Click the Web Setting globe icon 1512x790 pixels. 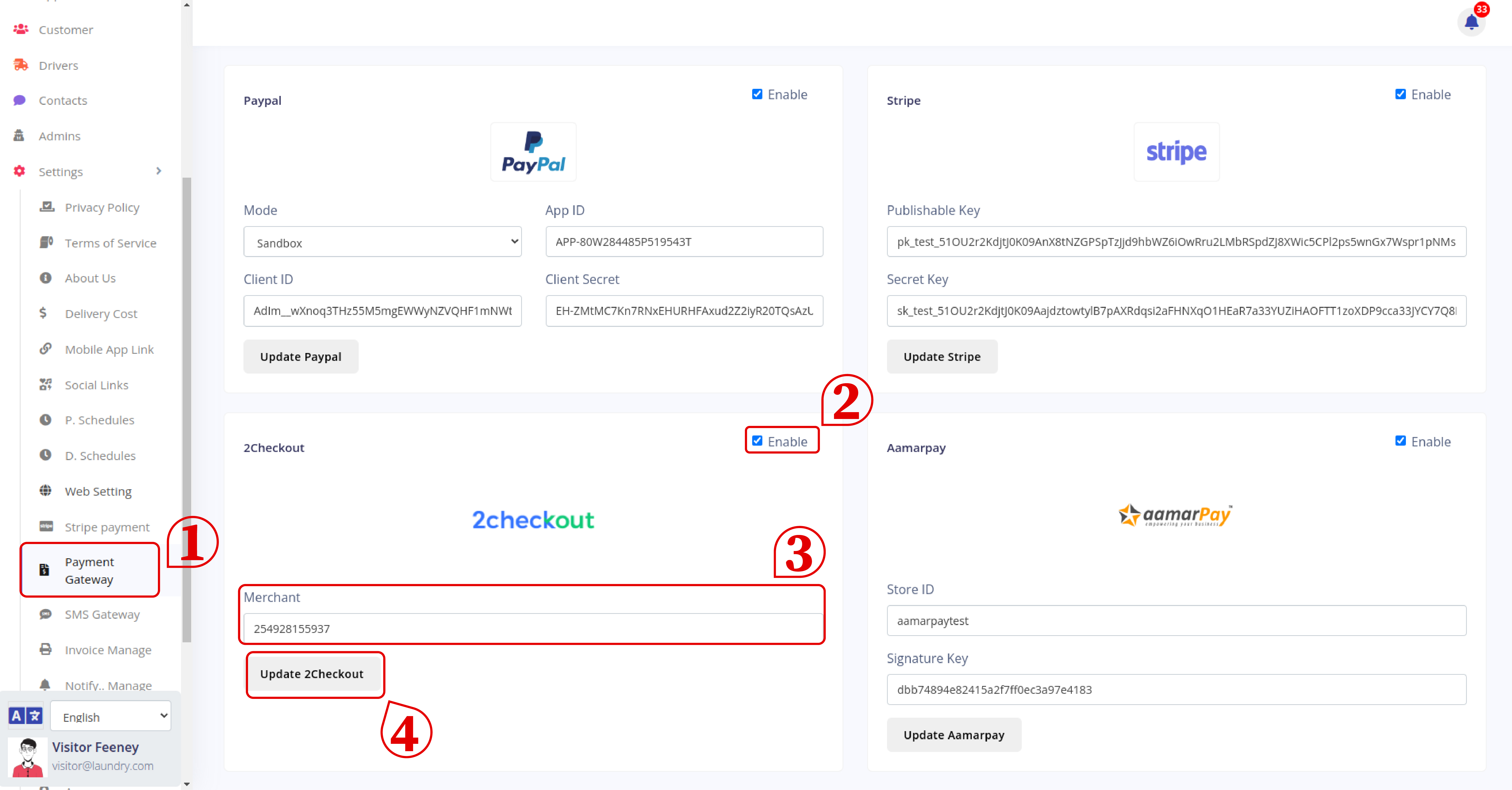click(45, 490)
